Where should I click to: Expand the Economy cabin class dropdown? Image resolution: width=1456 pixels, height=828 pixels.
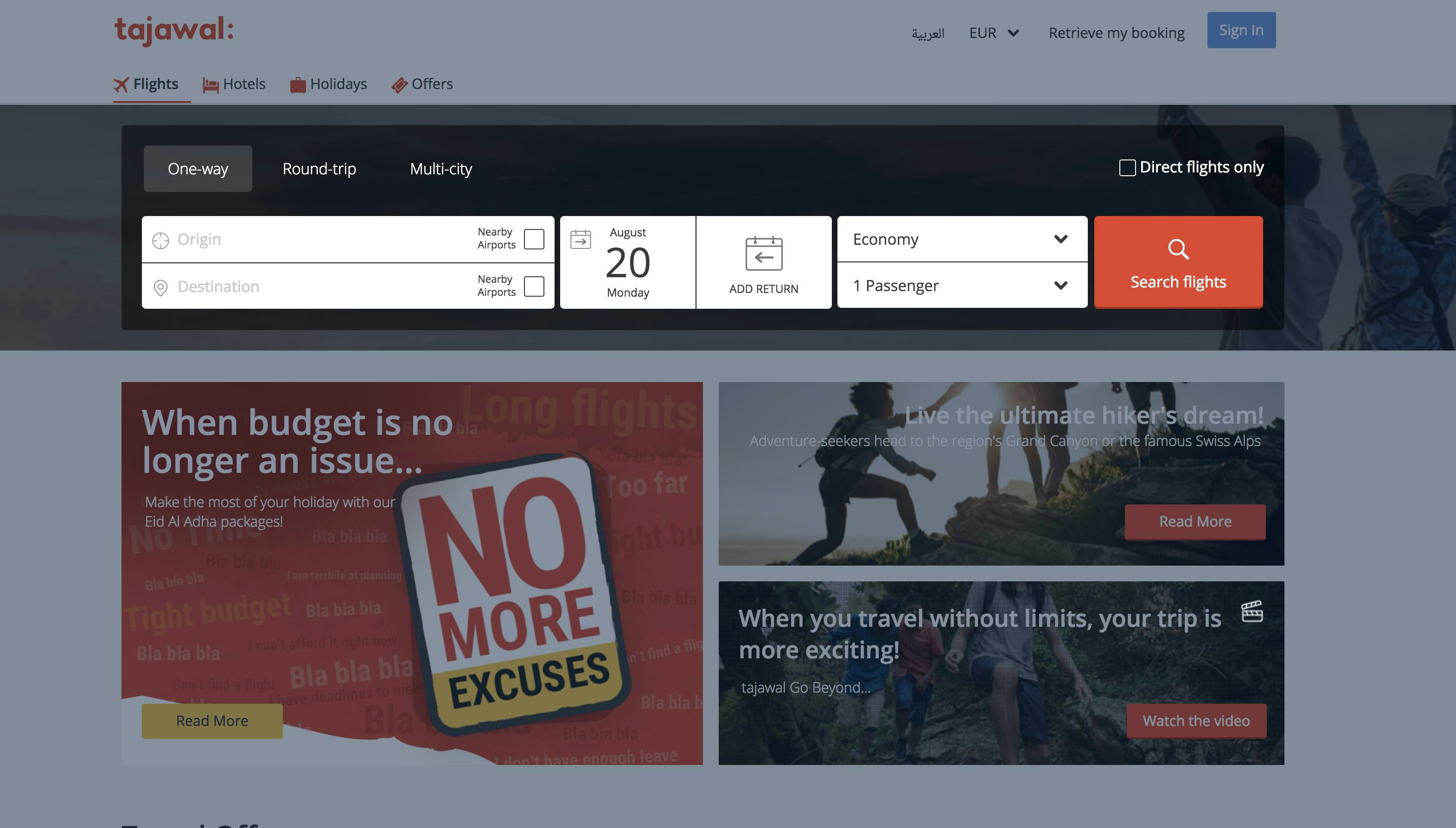coord(961,239)
